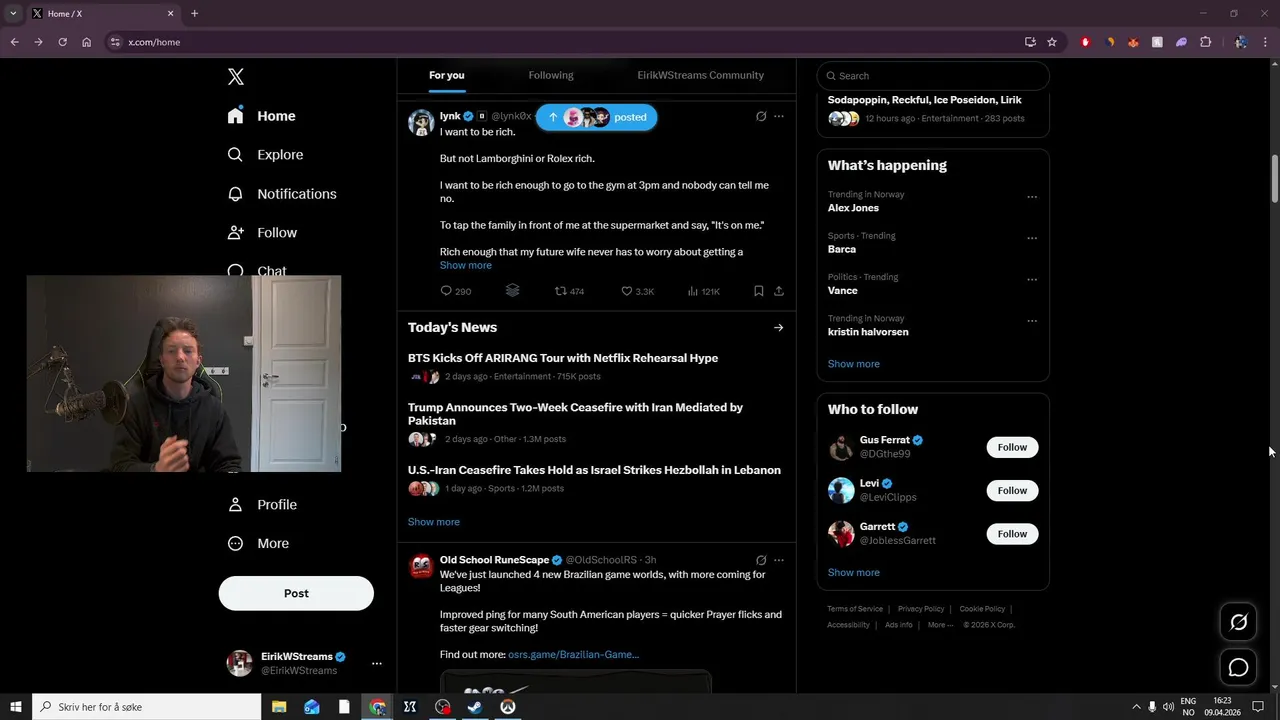This screenshot has height=720, width=1280.
Task: Expand Today's News with the arrow
Action: click(778, 327)
